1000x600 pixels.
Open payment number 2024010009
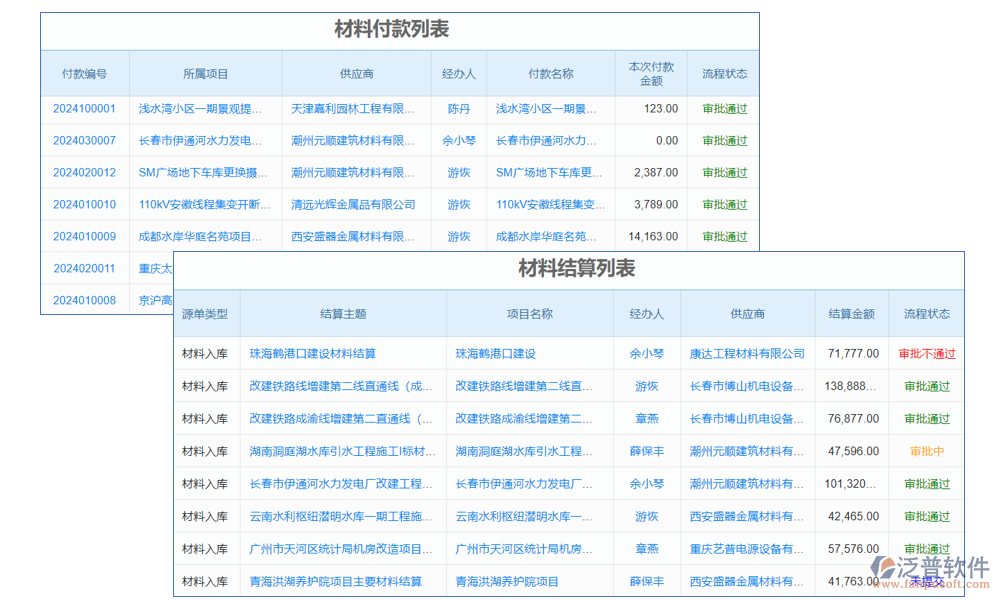point(84,236)
